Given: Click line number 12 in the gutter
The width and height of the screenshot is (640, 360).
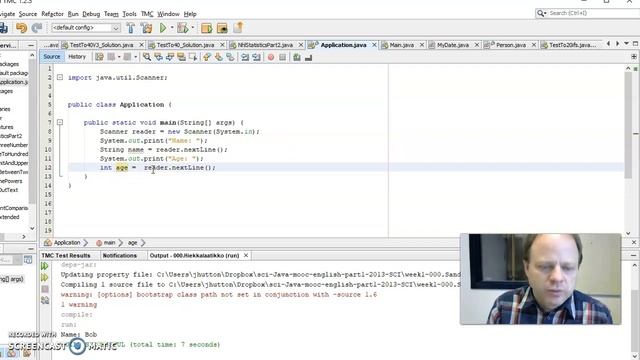Looking at the screenshot, I should 49,167.
